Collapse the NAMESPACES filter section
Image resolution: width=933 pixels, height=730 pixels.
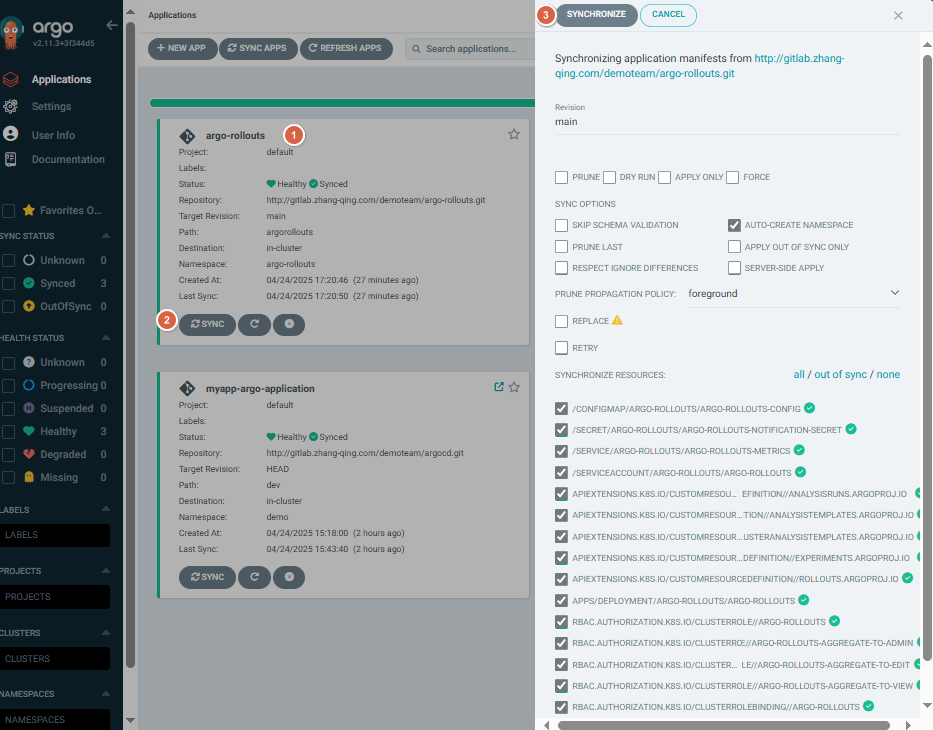[106, 694]
